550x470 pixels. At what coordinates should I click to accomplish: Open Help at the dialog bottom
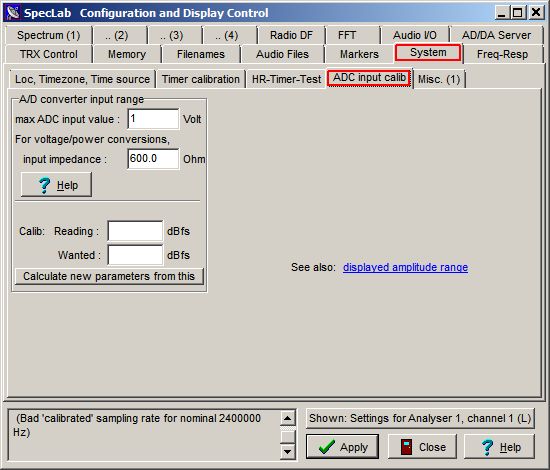499,446
